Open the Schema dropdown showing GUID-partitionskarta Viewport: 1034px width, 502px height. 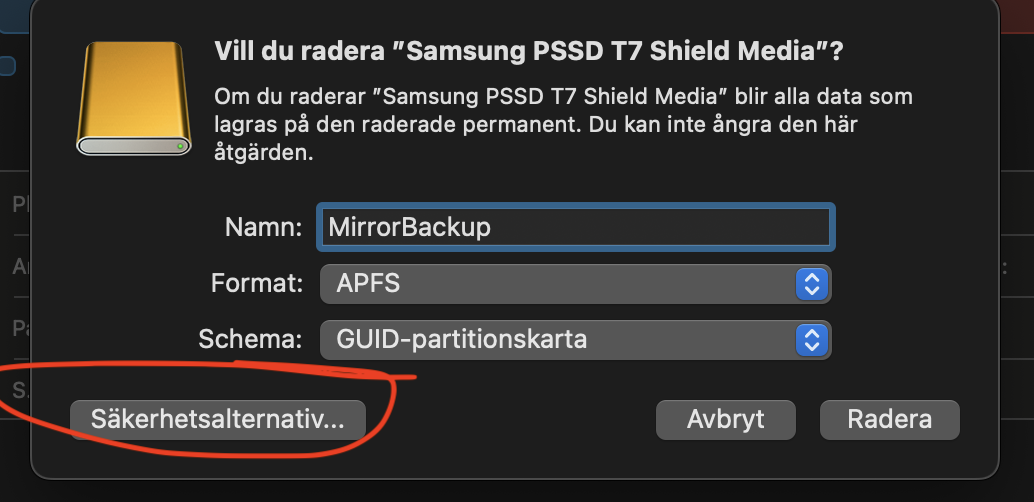576,340
